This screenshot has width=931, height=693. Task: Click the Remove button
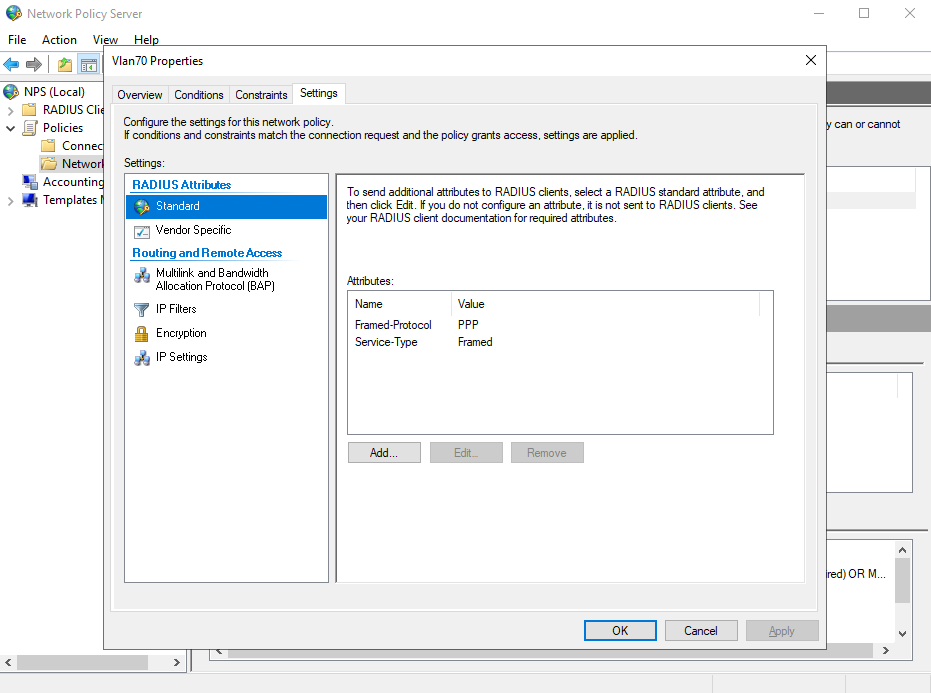(547, 452)
